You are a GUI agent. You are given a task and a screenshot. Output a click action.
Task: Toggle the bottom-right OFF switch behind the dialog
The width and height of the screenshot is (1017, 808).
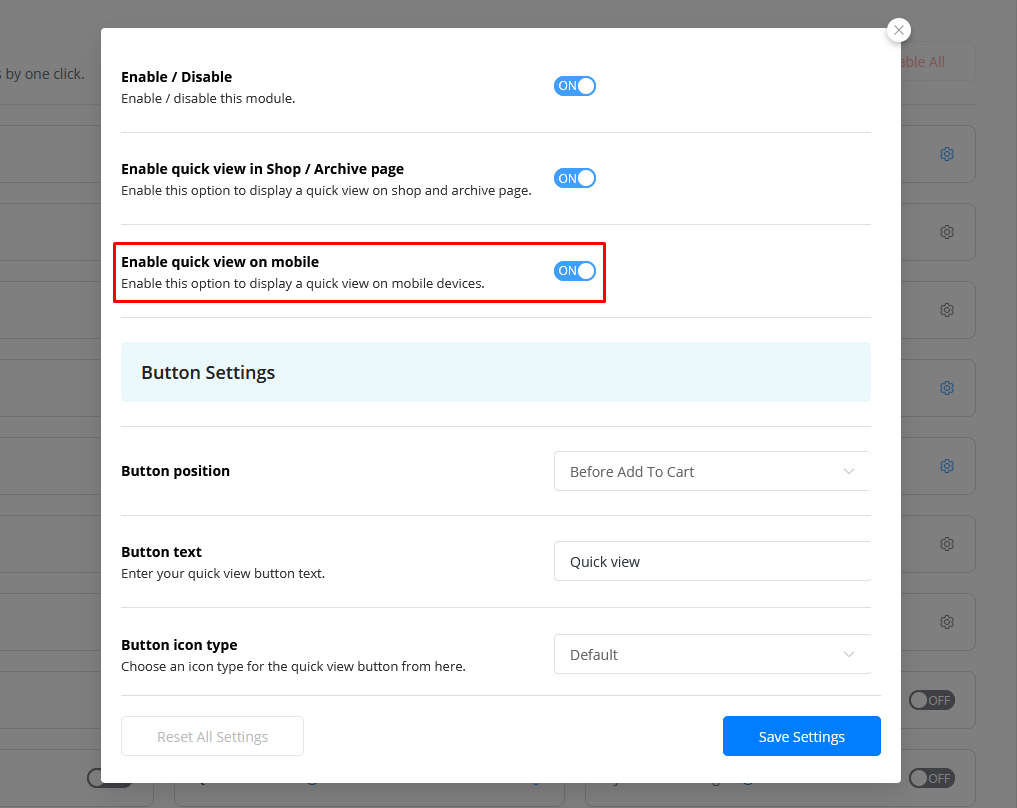tap(931, 778)
